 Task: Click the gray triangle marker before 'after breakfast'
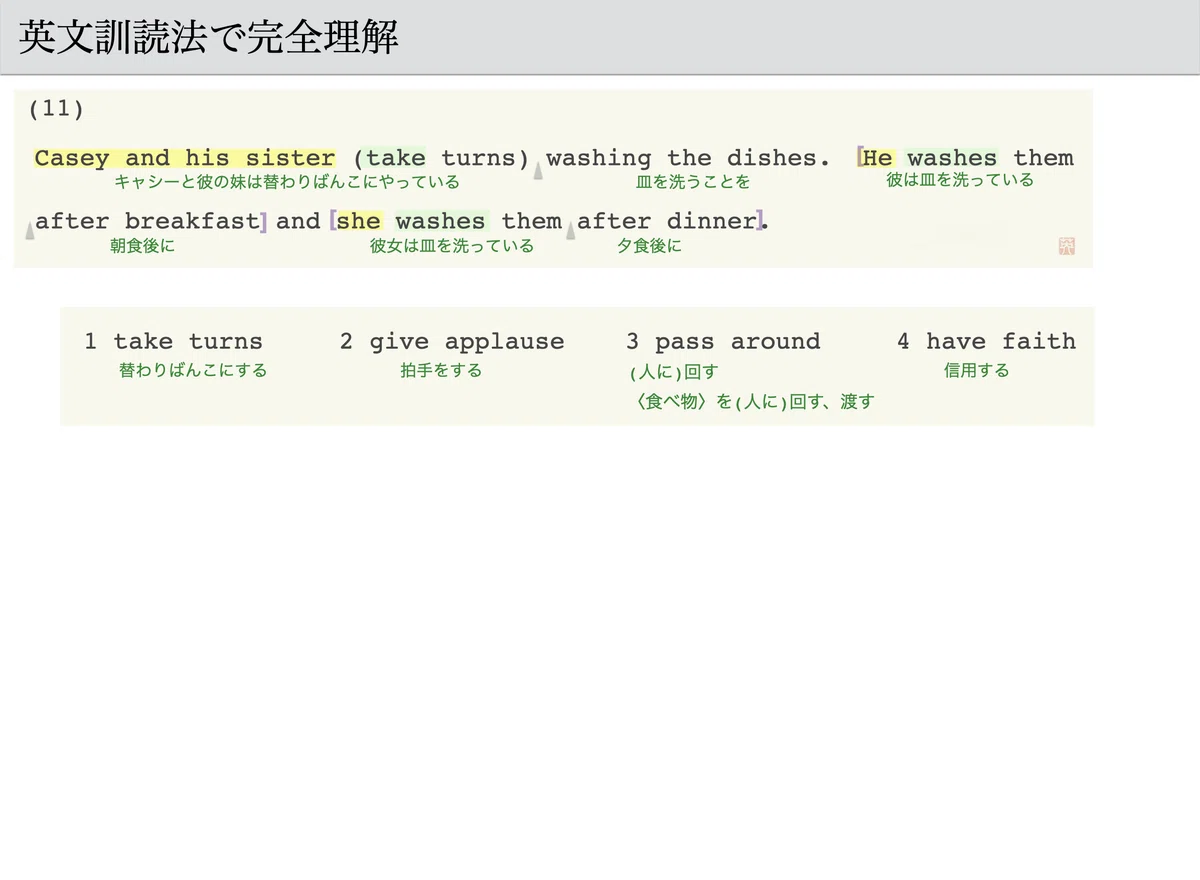point(28,231)
